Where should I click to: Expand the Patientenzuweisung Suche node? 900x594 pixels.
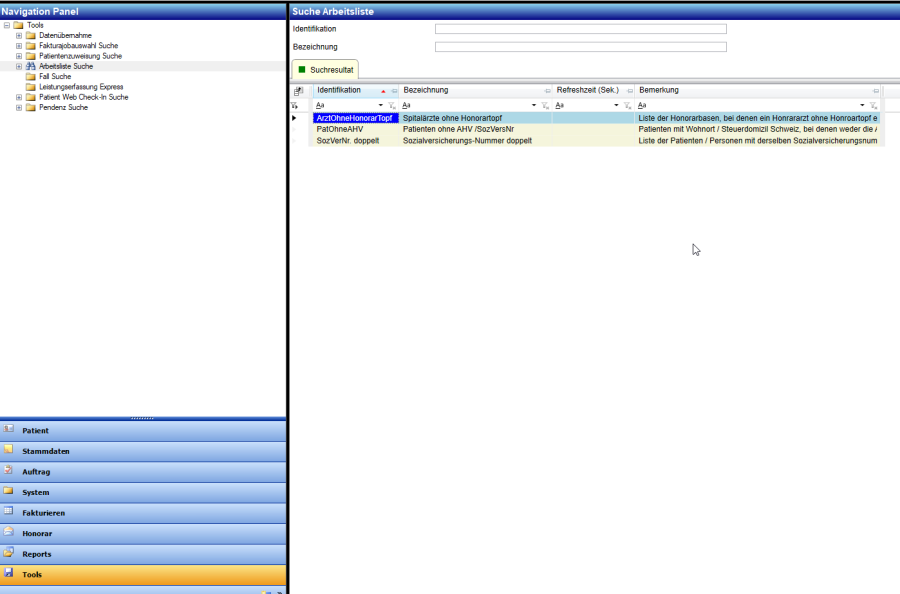pyautogui.click(x=19, y=56)
